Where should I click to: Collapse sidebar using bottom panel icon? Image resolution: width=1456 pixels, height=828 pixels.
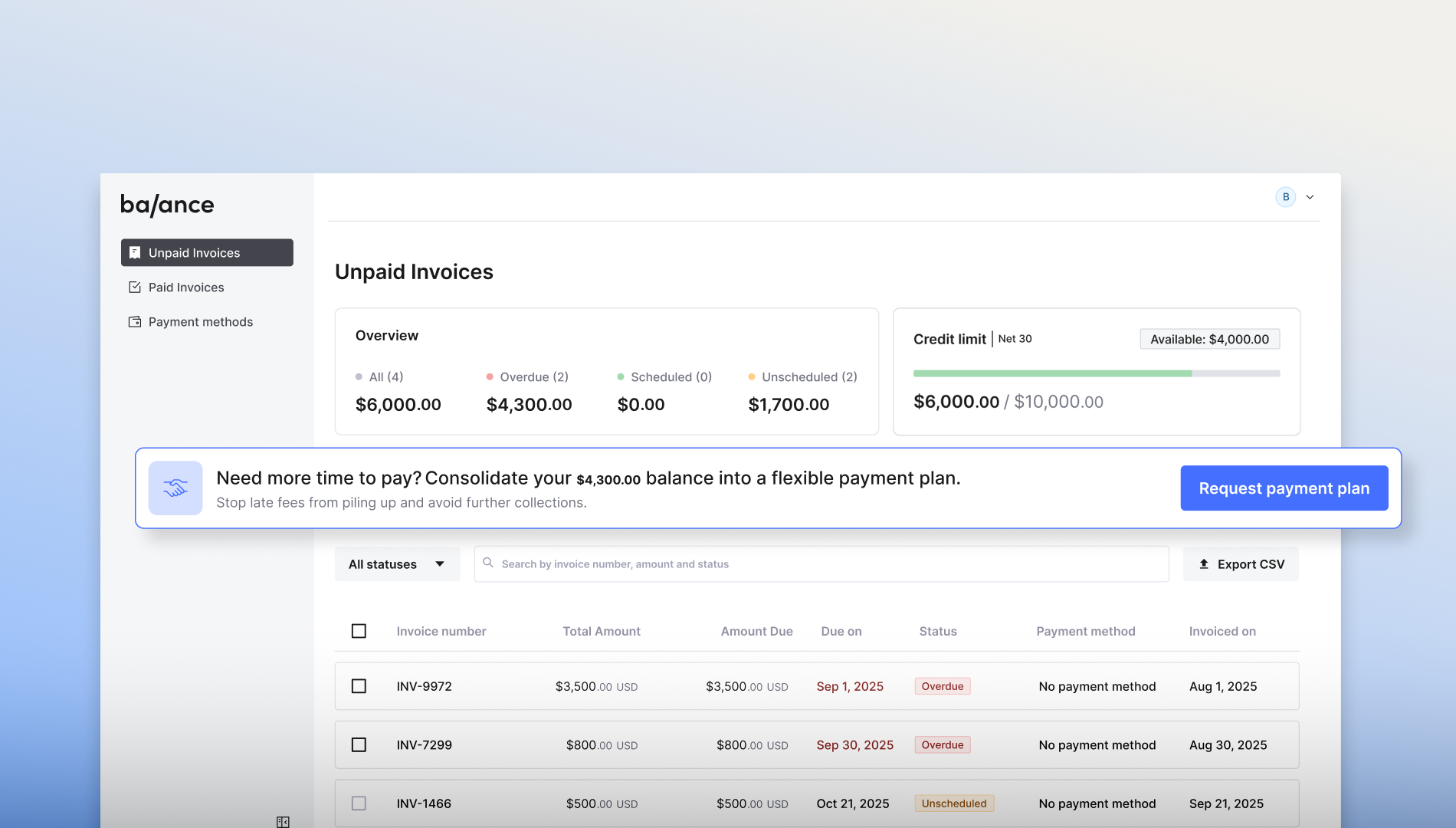pyautogui.click(x=283, y=822)
